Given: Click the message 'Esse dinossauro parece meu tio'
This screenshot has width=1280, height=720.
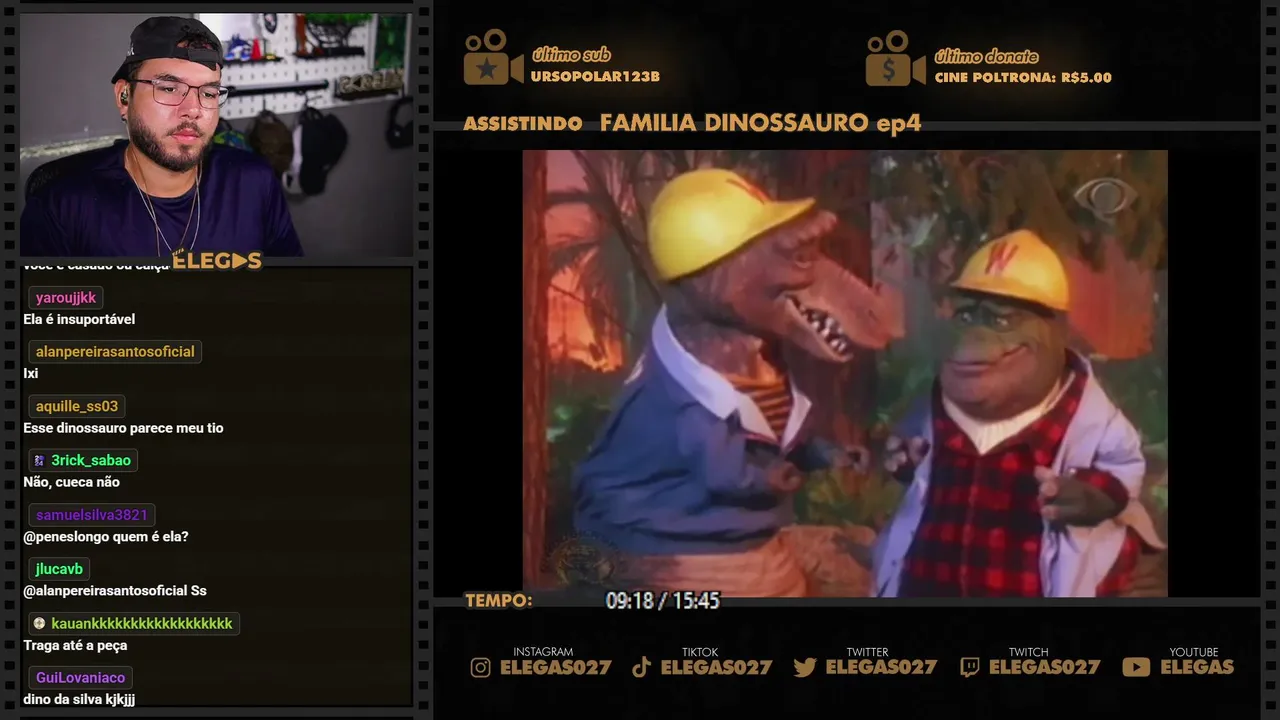Looking at the screenshot, I should (123, 428).
